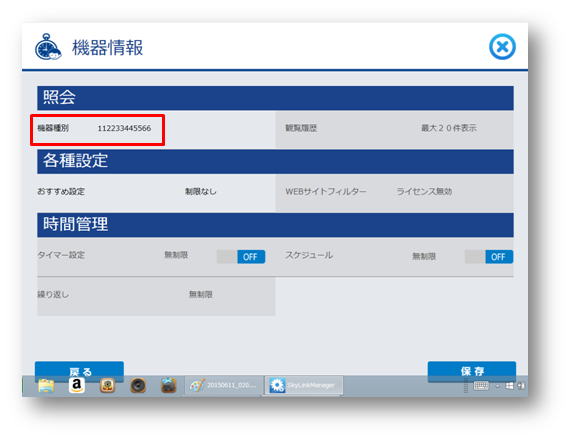Switch to SkyLinkManager taskbar window
570x439 pixels.
click(x=302, y=386)
